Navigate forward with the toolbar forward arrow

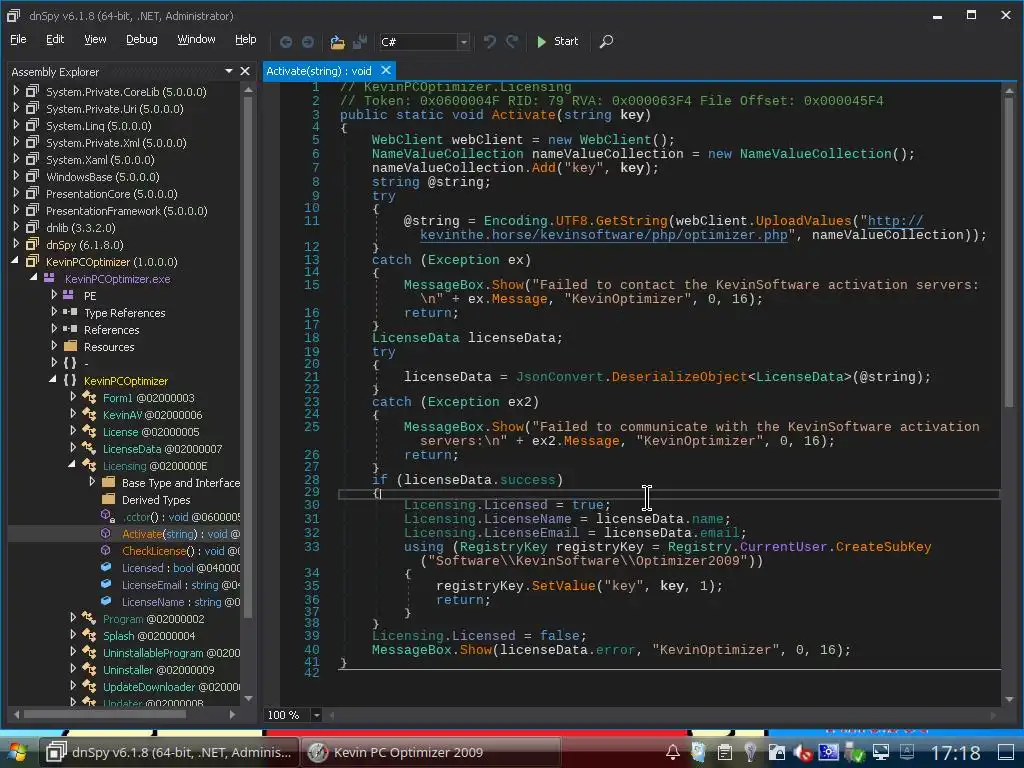[x=308, y=42]
